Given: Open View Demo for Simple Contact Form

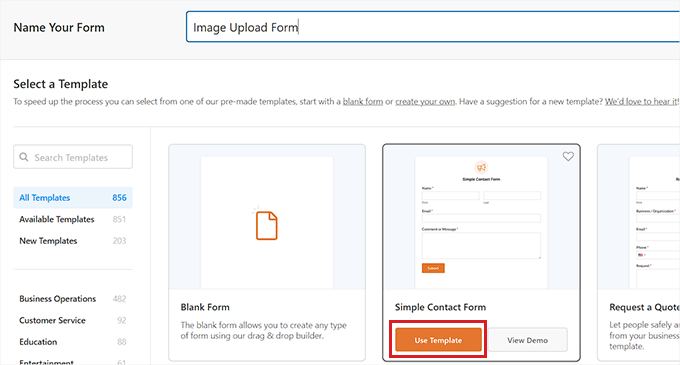Looking at the screenshot, I should click(527, 340).
